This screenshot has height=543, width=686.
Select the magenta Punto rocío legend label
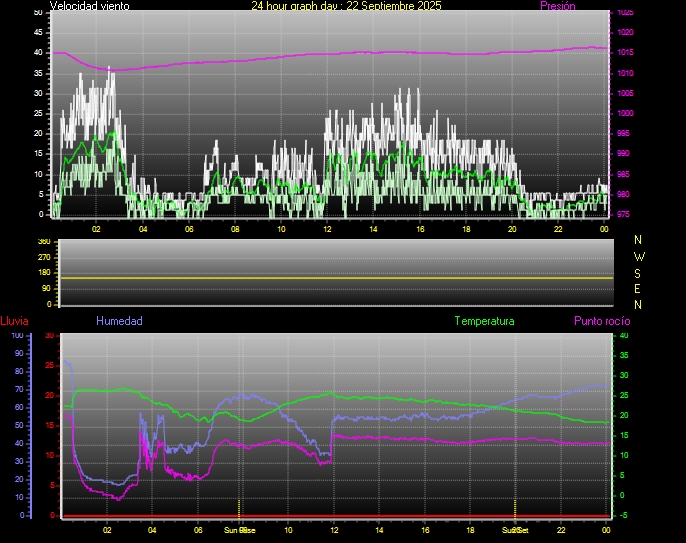coord(601,321)
